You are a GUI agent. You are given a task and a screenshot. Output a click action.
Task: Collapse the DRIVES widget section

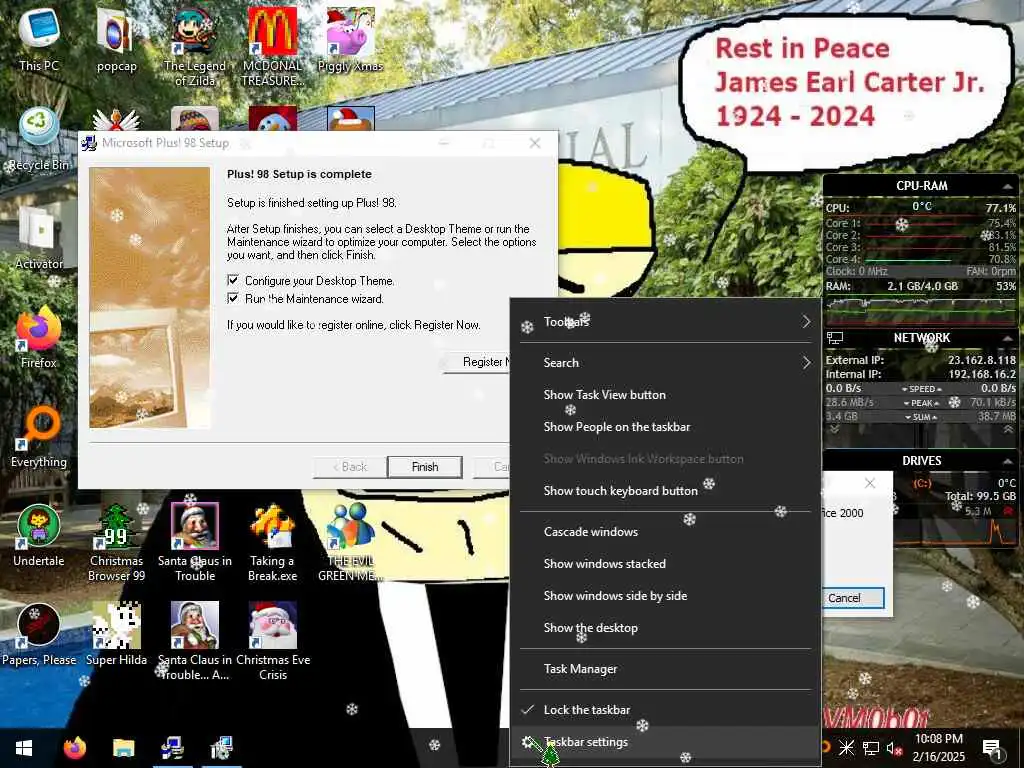[x=1008, y=461]
